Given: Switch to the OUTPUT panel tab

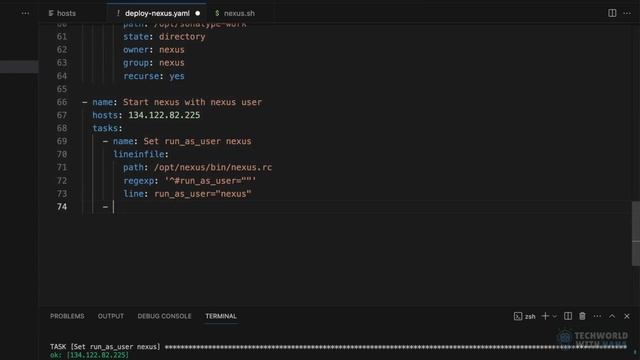Looking at the screenshot, I should tap(111, 316).
